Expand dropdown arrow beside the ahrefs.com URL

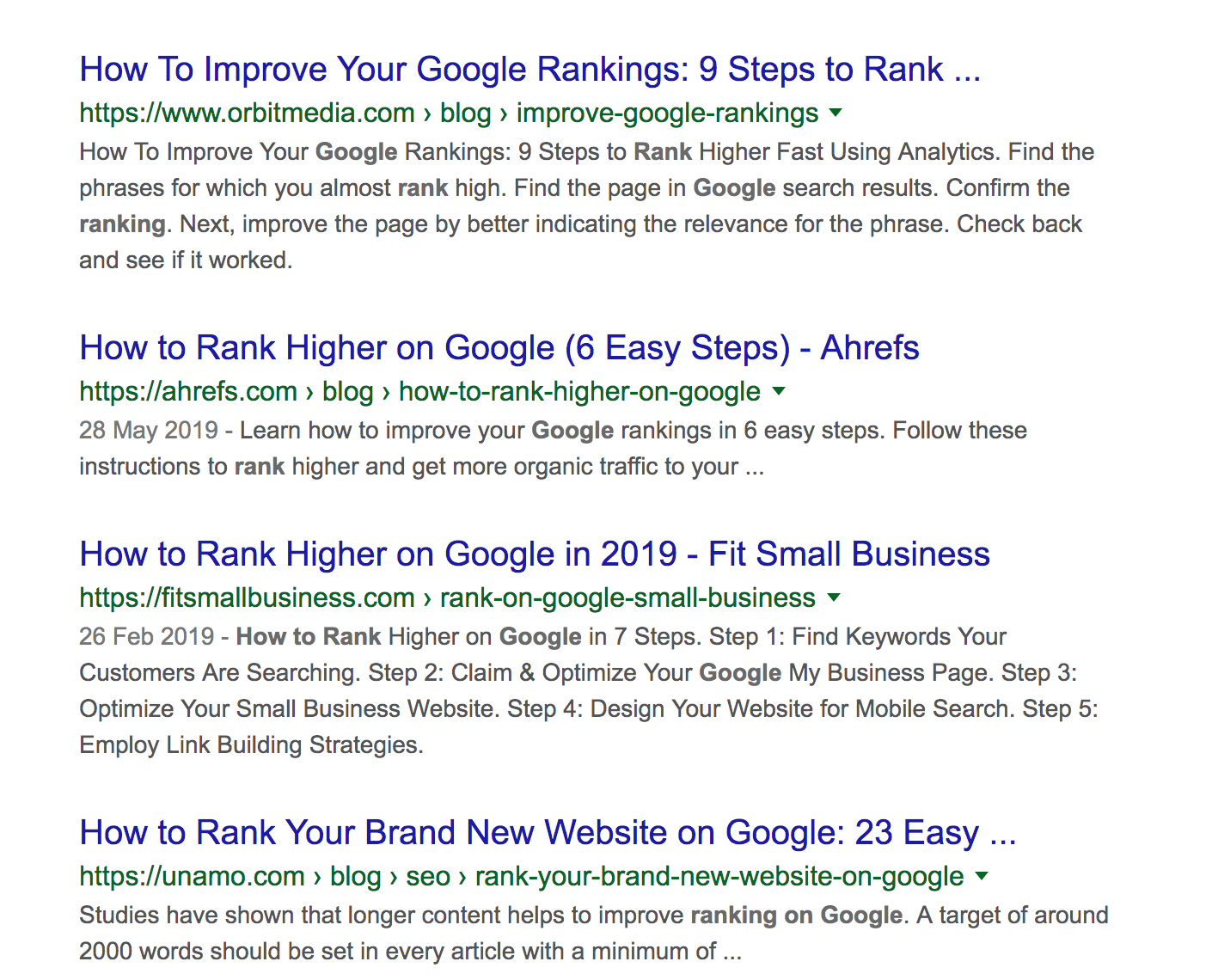coord(779,391)
